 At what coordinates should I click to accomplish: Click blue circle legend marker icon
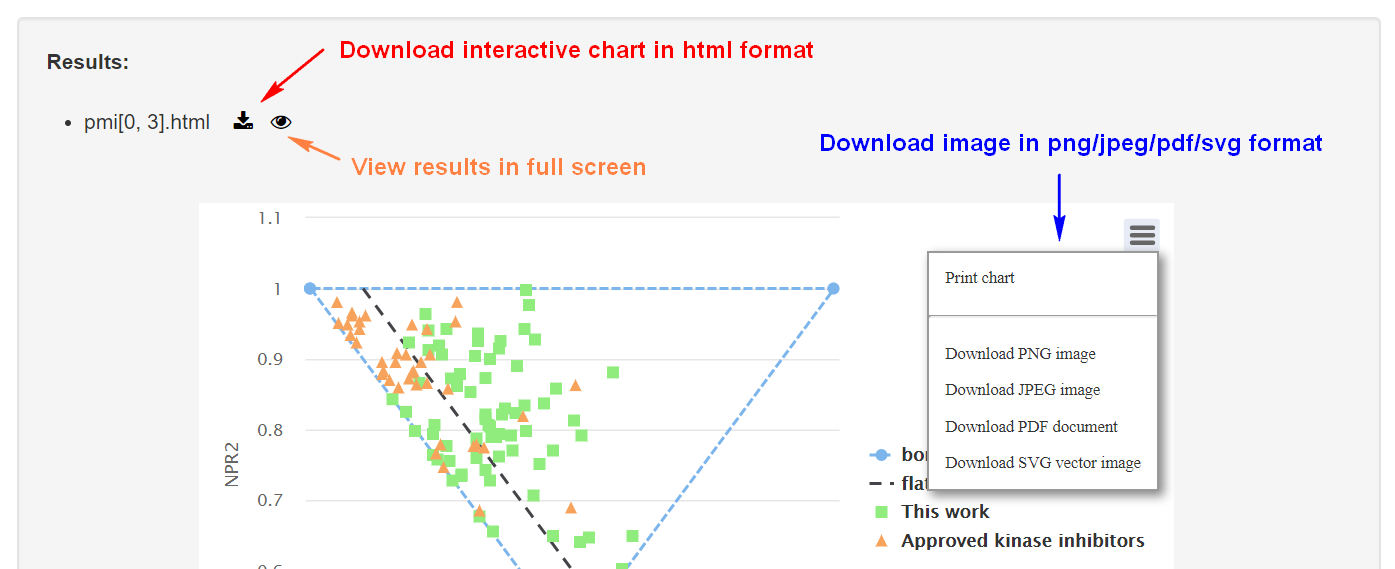pos(880,455)
